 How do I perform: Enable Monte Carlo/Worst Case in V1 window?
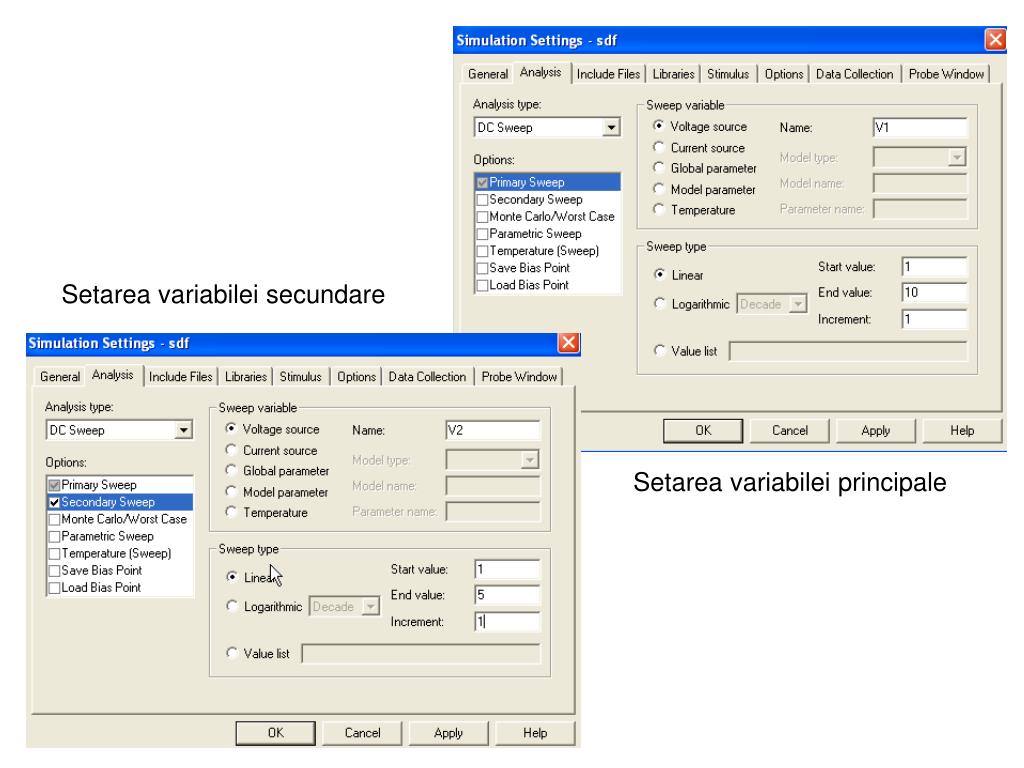483,217
